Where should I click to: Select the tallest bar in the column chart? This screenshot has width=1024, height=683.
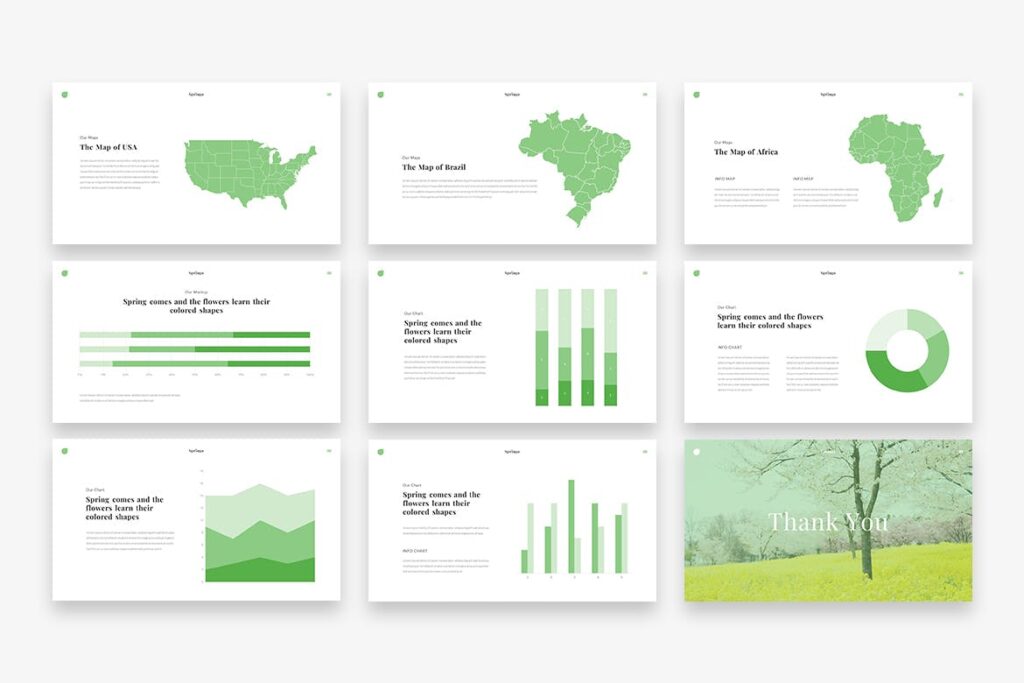pyautogui.click(x=571, y=525)
